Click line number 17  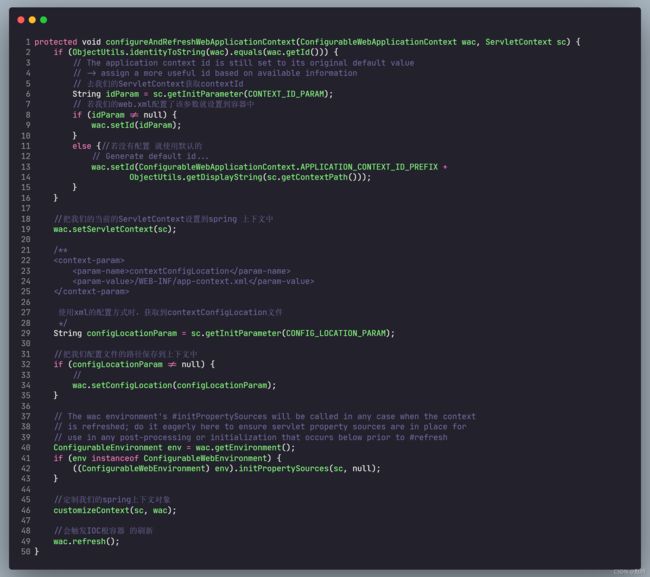click(26, 208)
